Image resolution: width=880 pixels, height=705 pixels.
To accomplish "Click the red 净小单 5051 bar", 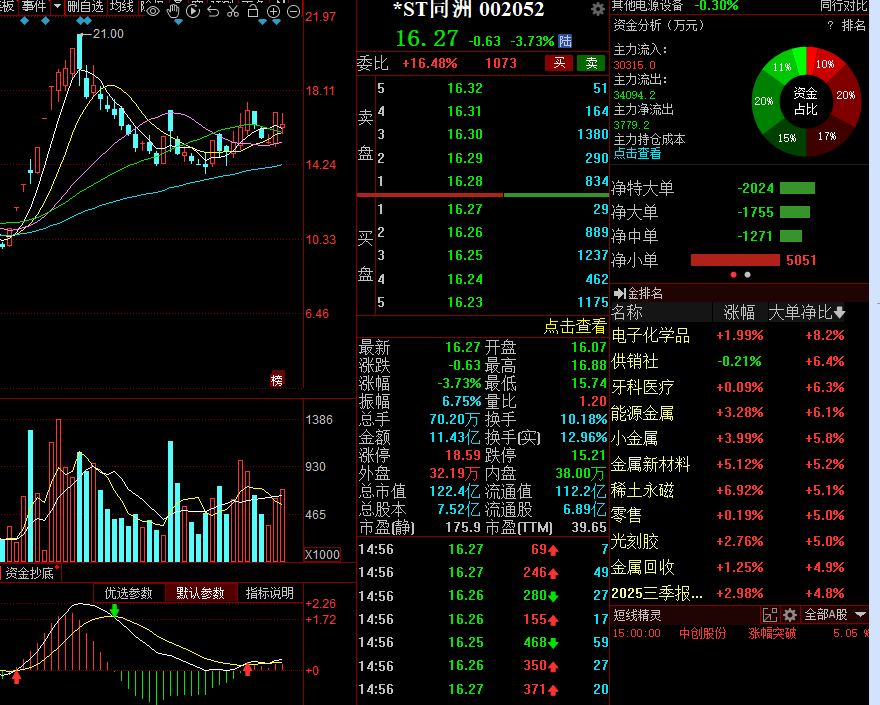I will 735,260.
